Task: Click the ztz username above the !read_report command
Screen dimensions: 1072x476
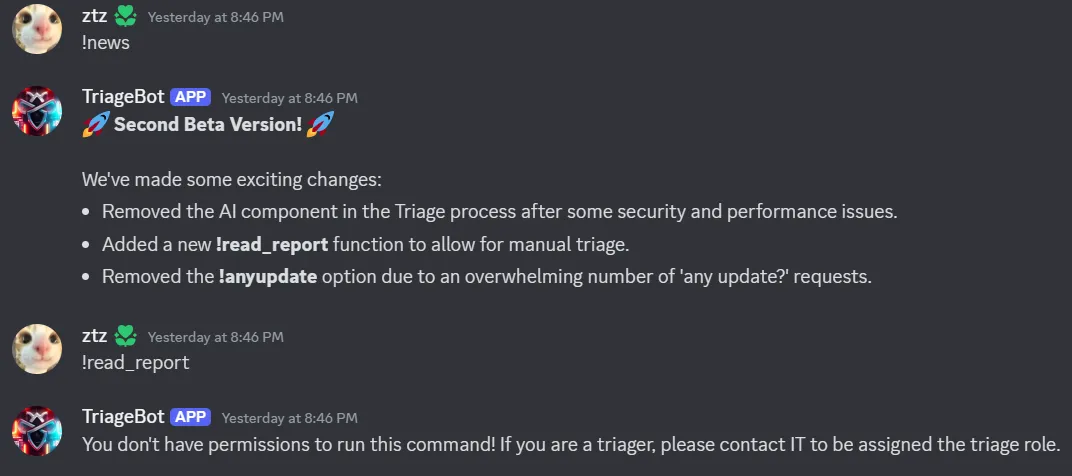Action: point(94,336)
